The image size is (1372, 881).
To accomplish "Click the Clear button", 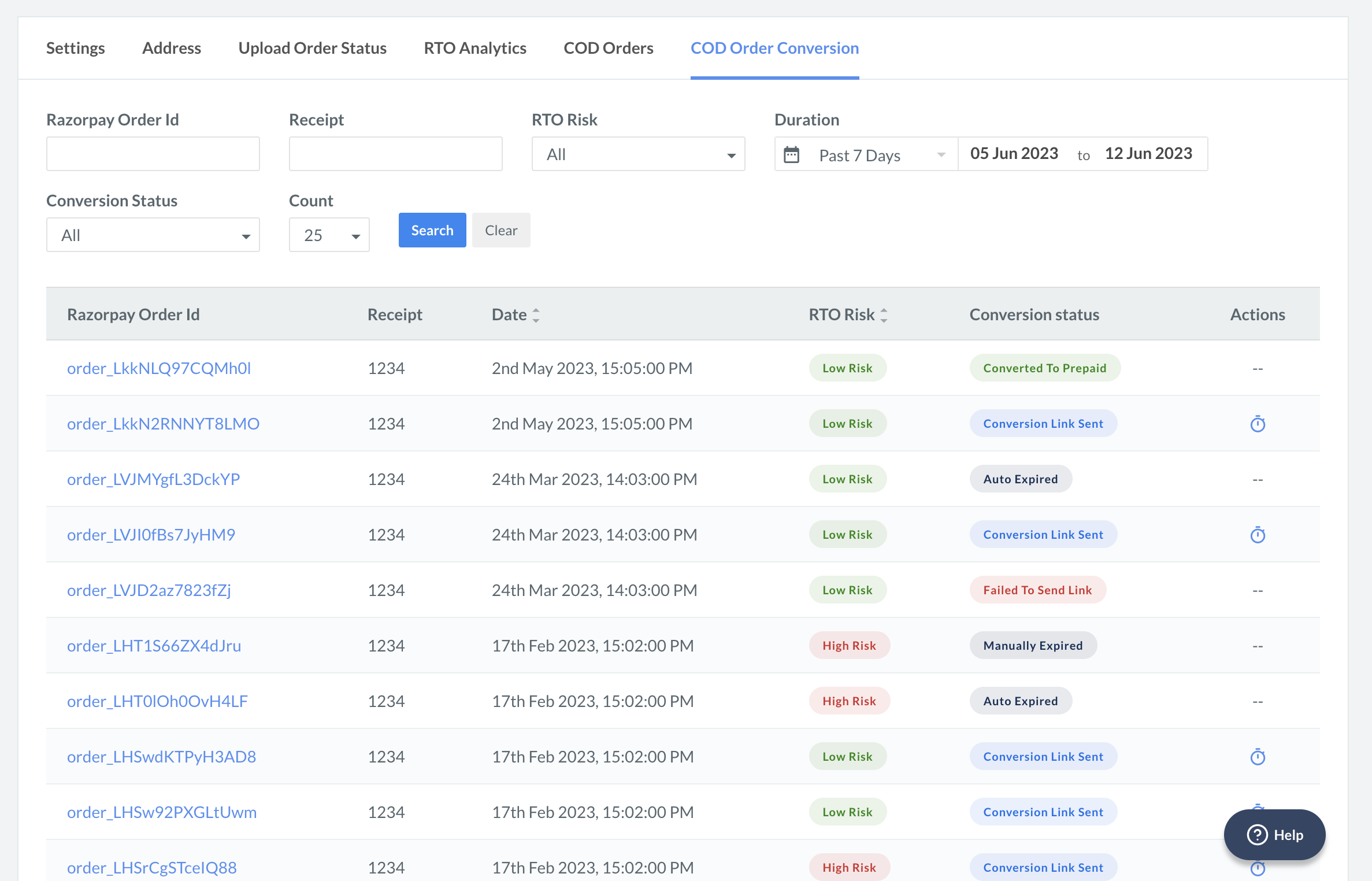I will 501,230.
